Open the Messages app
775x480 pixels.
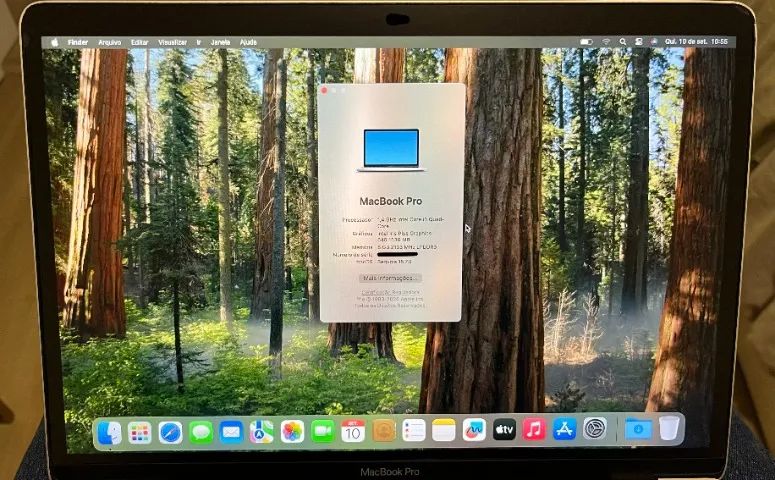point(201,433)
